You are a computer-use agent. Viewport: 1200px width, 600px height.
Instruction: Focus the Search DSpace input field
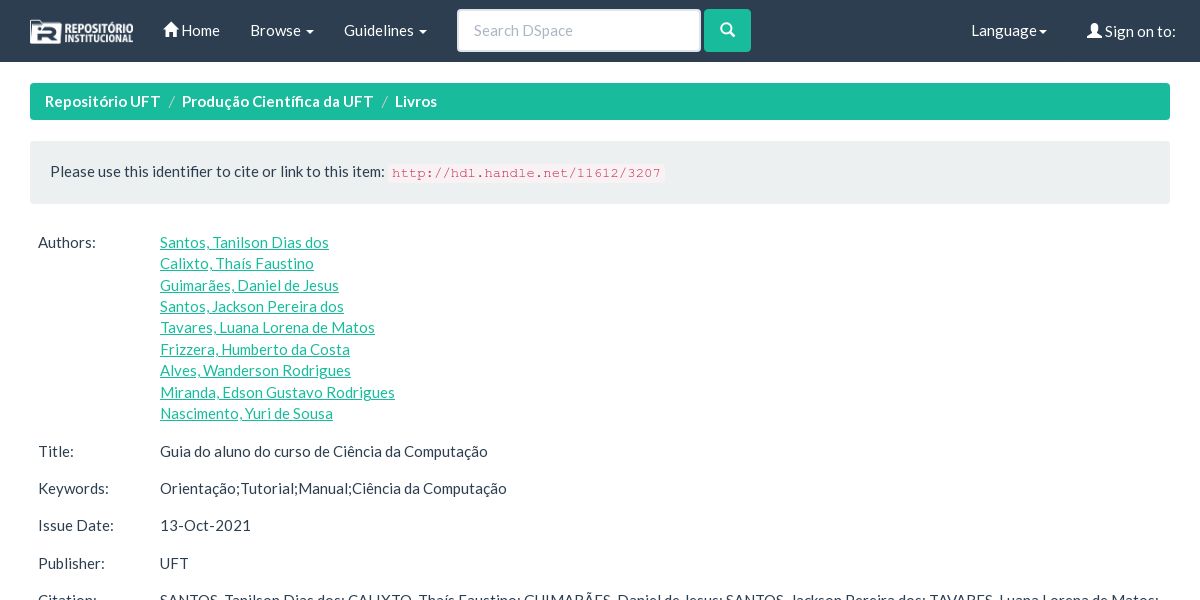click(579, 30)
